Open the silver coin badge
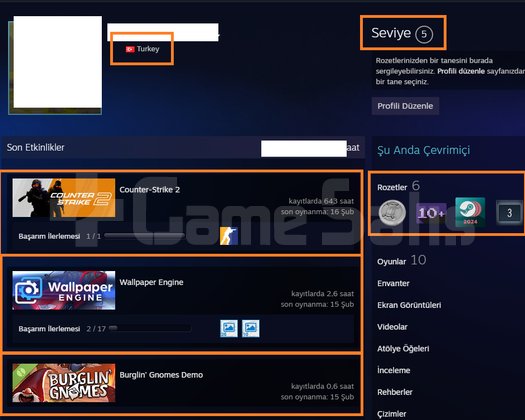Viewport: 525px width, 420px height. 392,212
